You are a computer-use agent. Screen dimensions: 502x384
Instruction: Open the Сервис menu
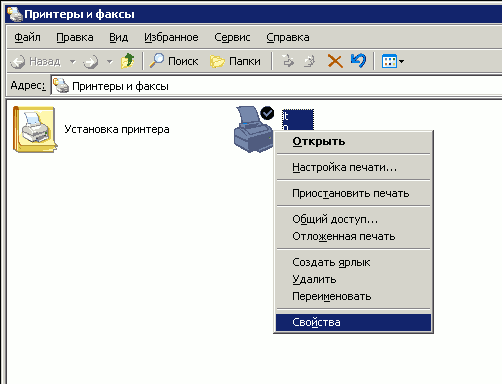pos(232,37)
